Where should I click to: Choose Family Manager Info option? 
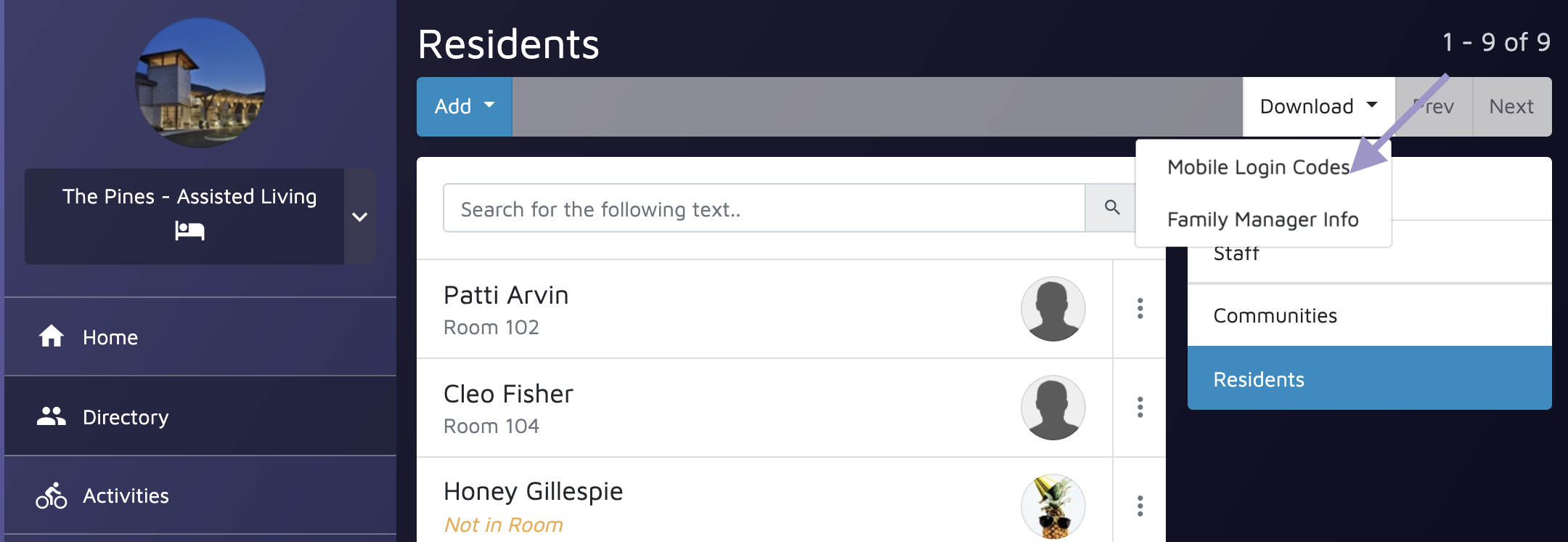1263,219
